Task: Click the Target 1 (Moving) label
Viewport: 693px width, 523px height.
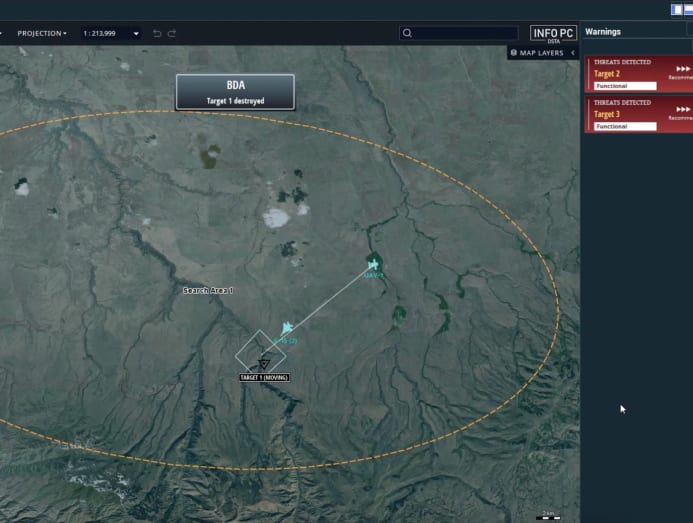Action: pyautogui.click(x=264, y=377)
